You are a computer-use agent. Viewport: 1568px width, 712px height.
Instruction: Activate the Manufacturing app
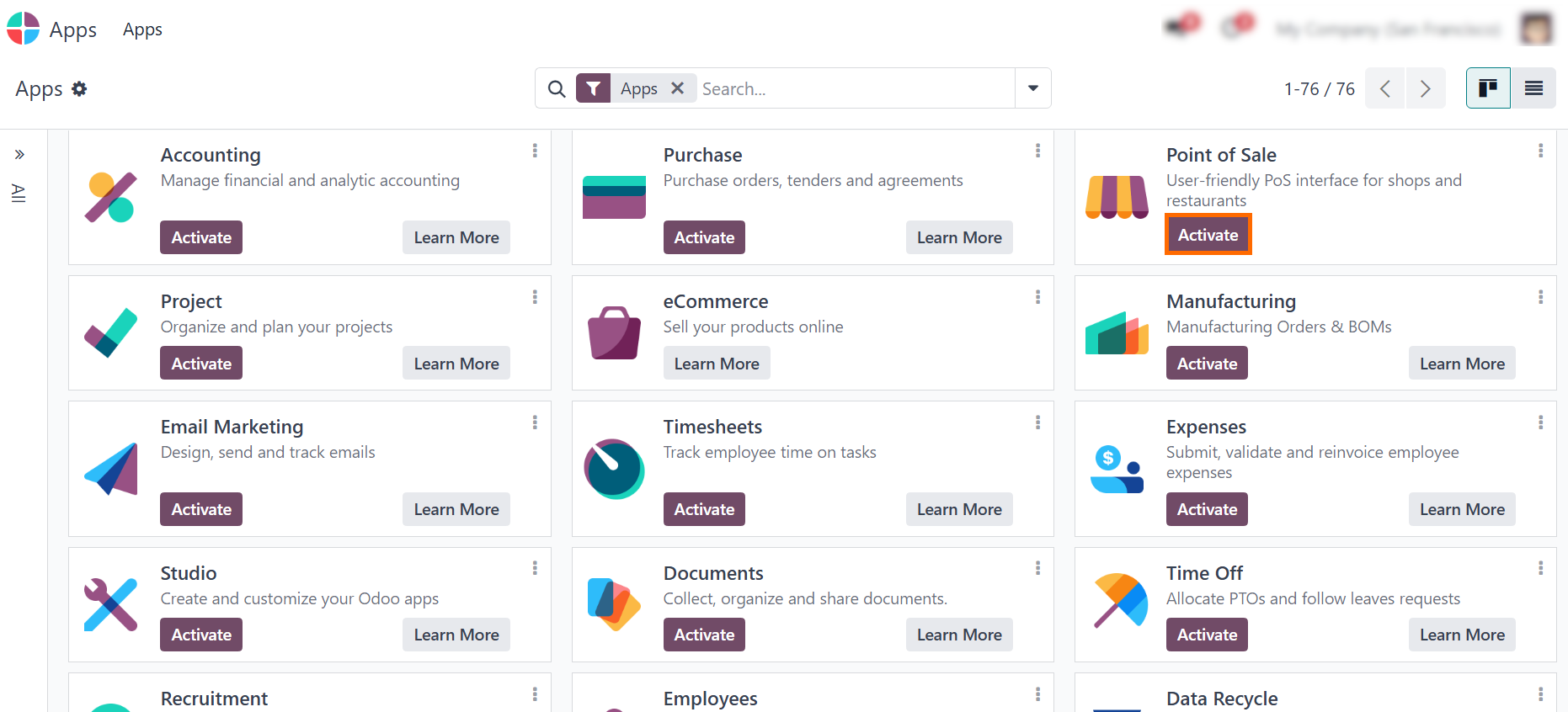point(1207,364)
